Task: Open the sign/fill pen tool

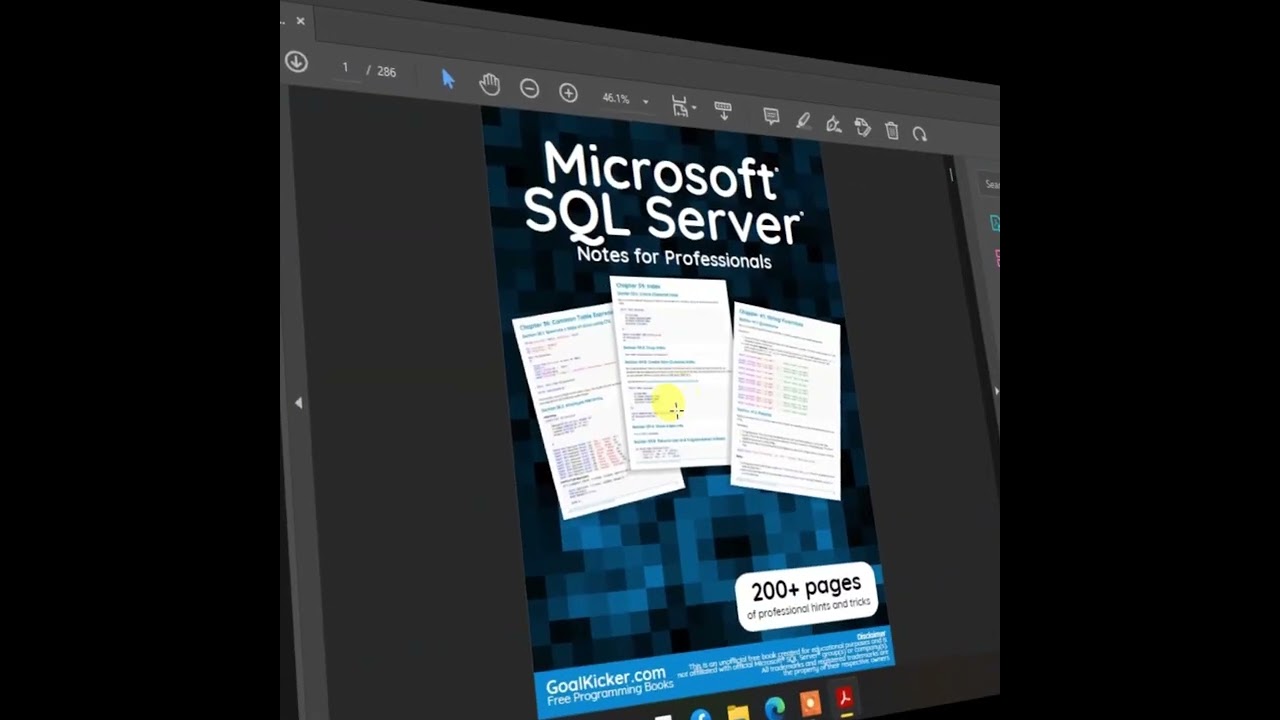Action: coord(833,123)
